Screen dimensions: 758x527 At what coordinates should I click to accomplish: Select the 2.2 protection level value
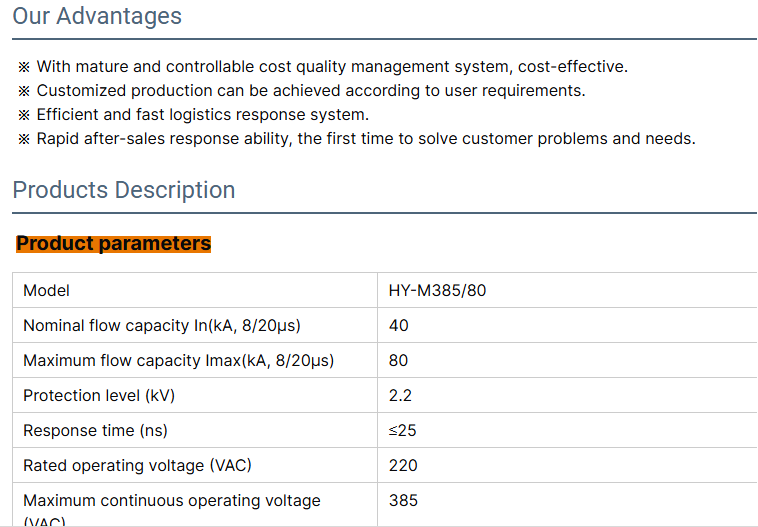coord(400,396)
